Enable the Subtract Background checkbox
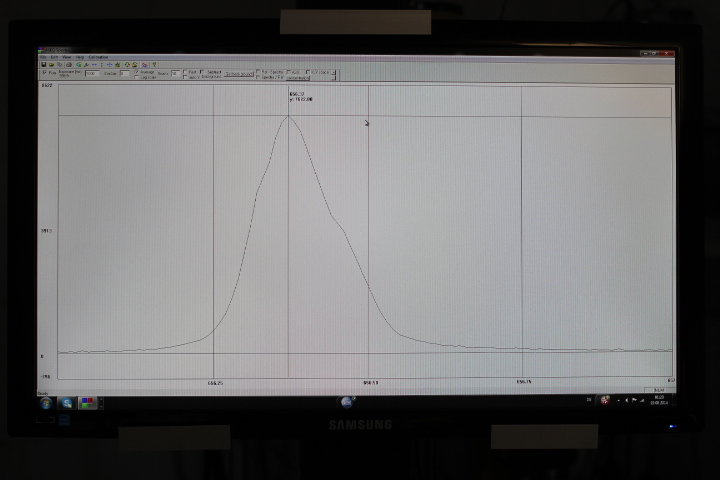The image size is (720, 480). coord(203,72)
